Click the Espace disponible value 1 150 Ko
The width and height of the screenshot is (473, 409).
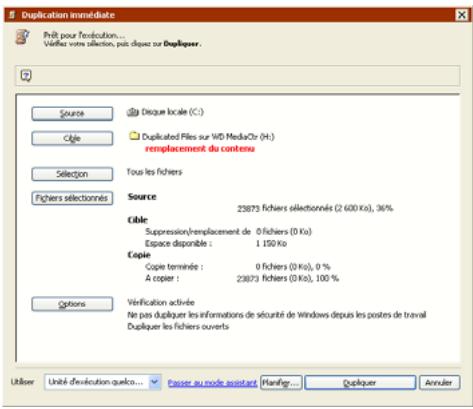[x=271, y=244]
